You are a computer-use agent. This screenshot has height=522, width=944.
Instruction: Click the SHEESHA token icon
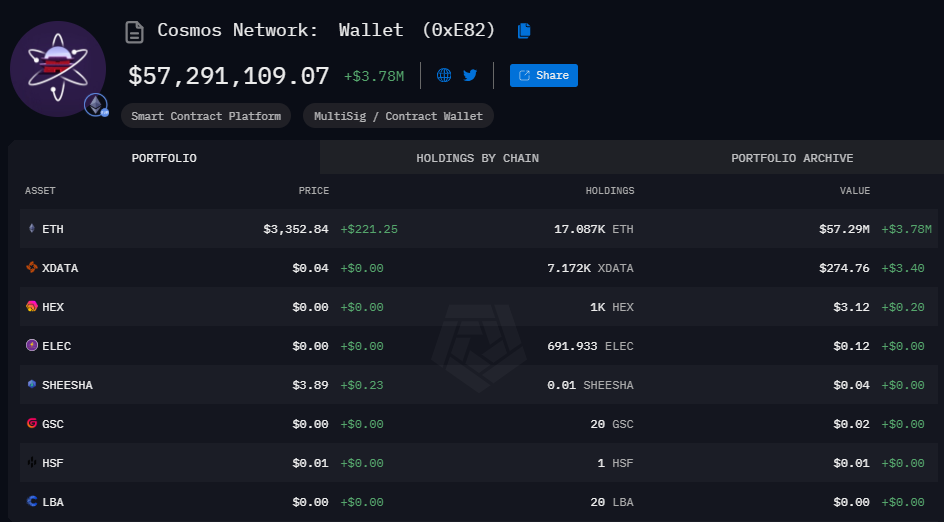click(x=31, y=385)
